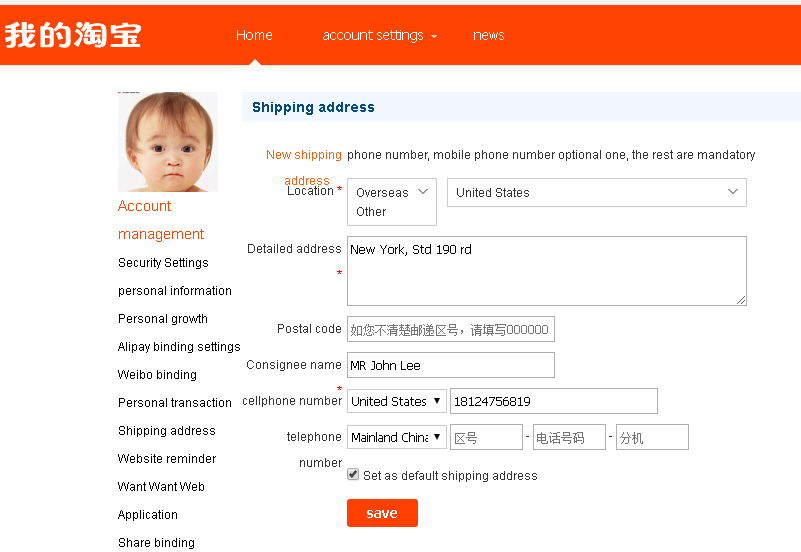Open the cellphone country code dropdown
Image resolution: width=801 pixels, height=552 pixels.
(397, 401)
